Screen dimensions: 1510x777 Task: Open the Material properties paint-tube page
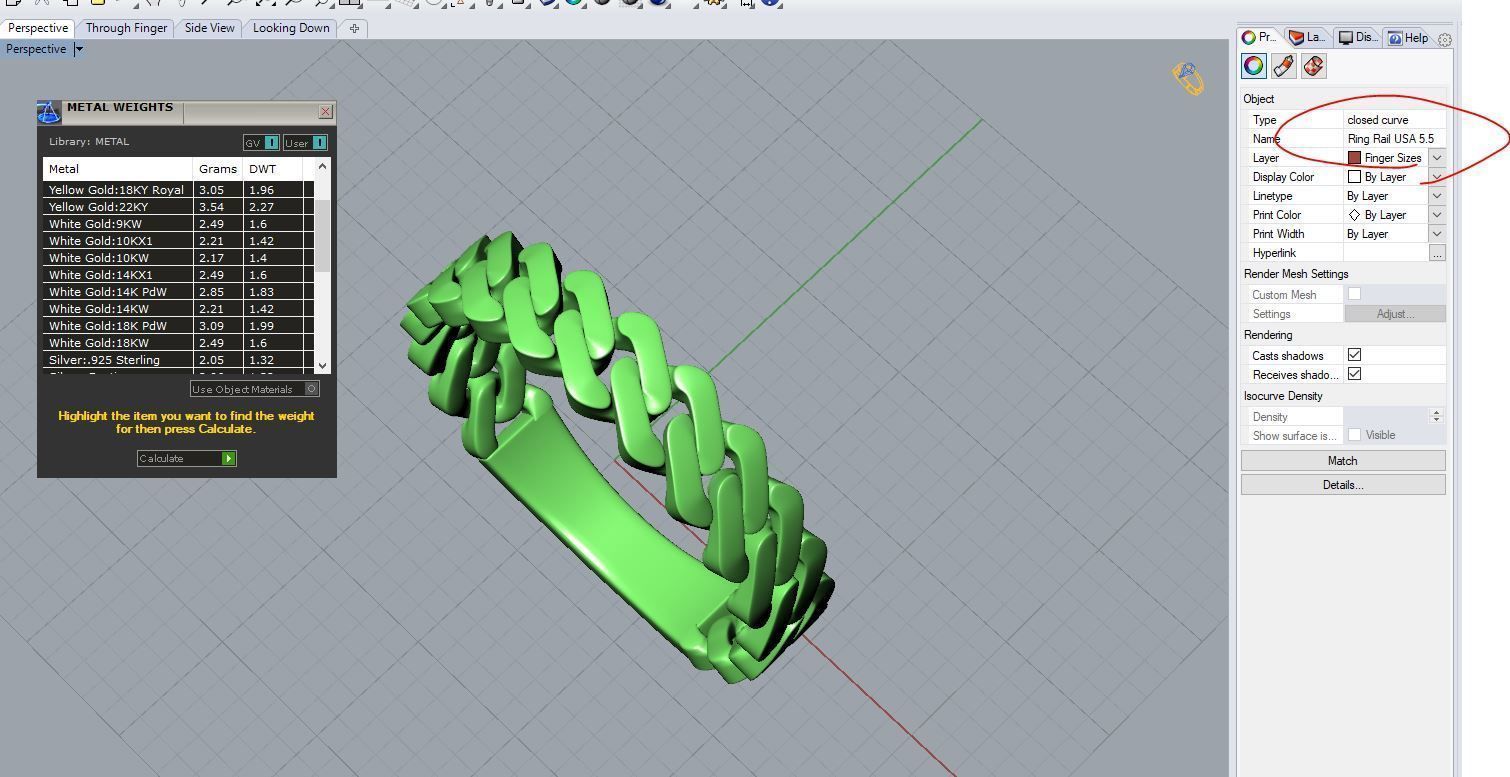(x=1284, y=66)
